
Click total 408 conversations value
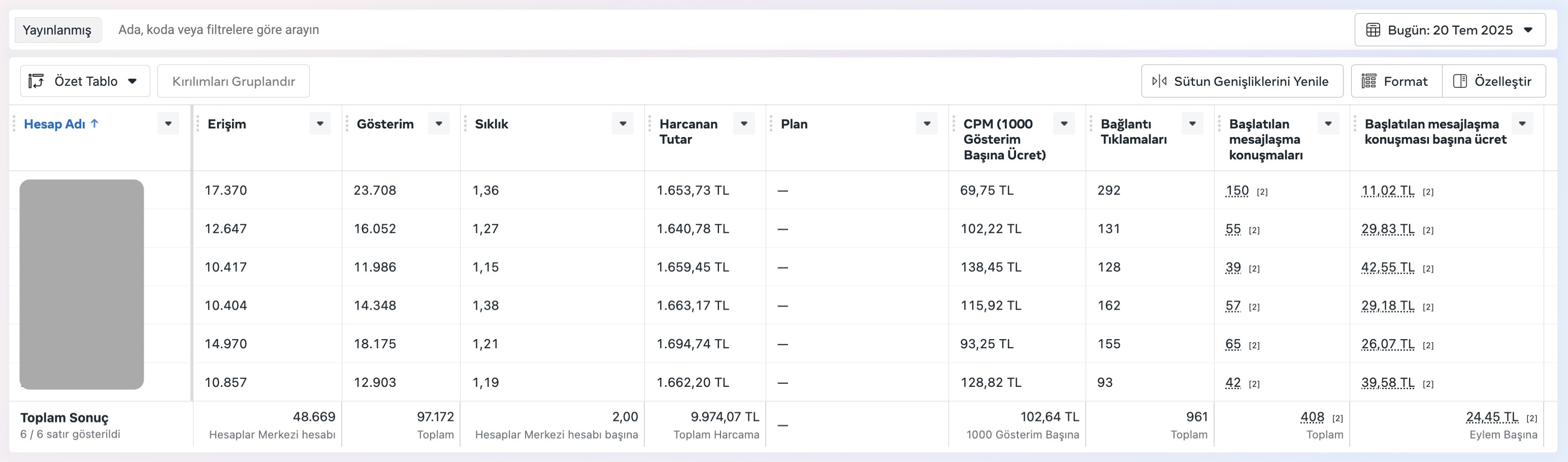pos(1313,417)
